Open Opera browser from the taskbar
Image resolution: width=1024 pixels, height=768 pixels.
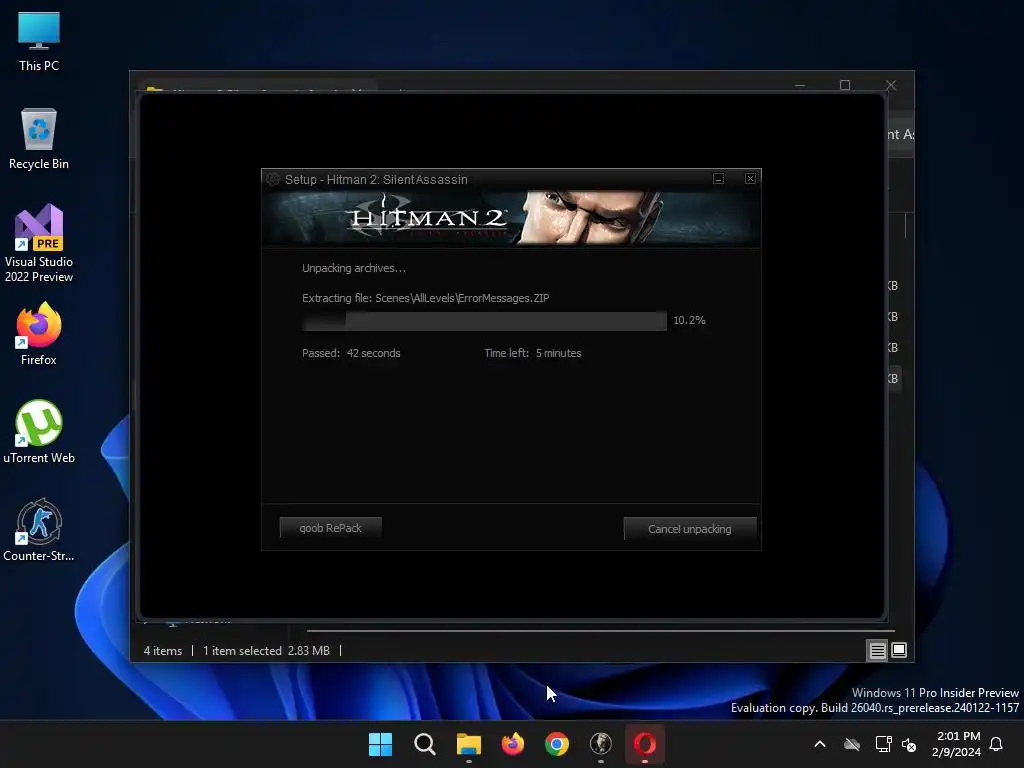click(645, 744)
